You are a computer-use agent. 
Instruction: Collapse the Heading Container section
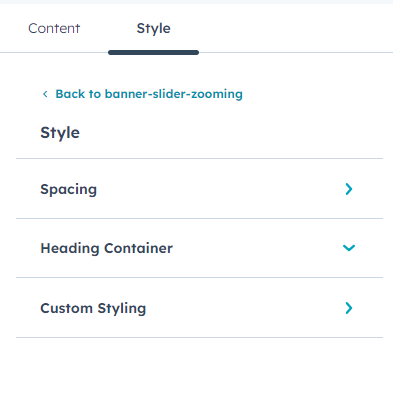(199, 248)
